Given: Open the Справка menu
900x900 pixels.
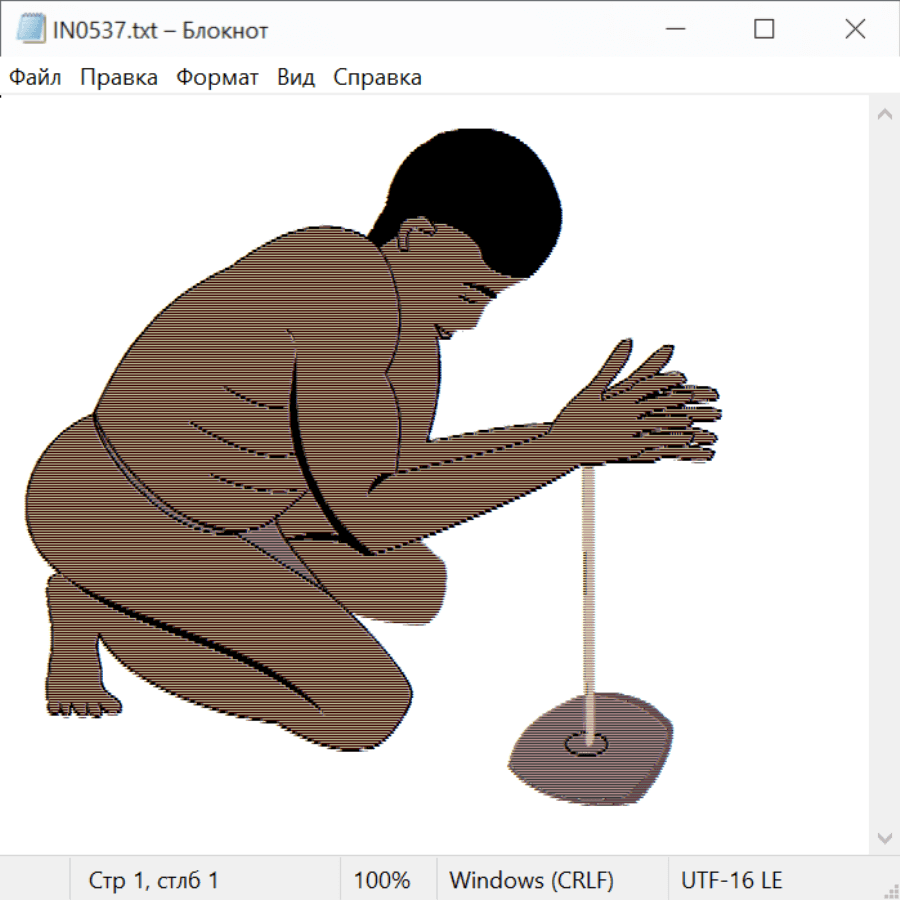Looking at the screenshot, I should [x=377, y=78].
